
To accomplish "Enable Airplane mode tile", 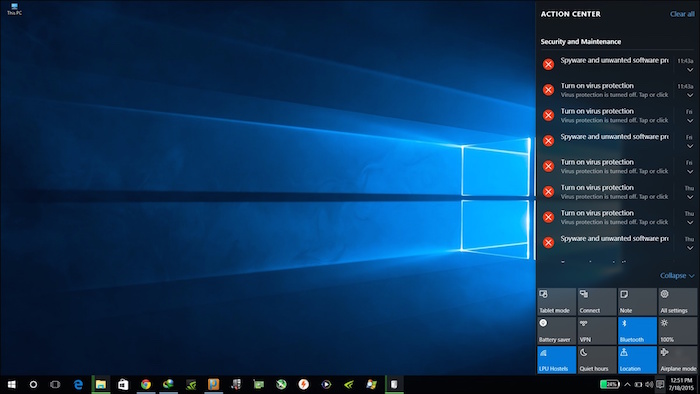I will tap(678, 360).
